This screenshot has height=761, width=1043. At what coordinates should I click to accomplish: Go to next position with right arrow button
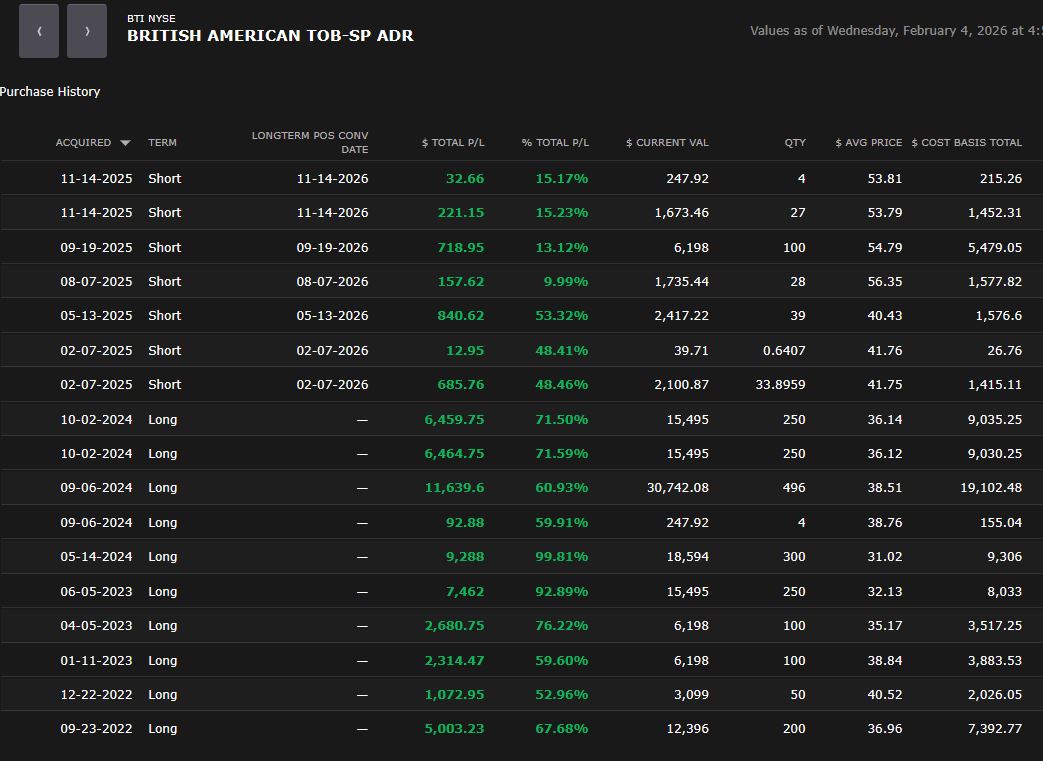click(87, 31)
